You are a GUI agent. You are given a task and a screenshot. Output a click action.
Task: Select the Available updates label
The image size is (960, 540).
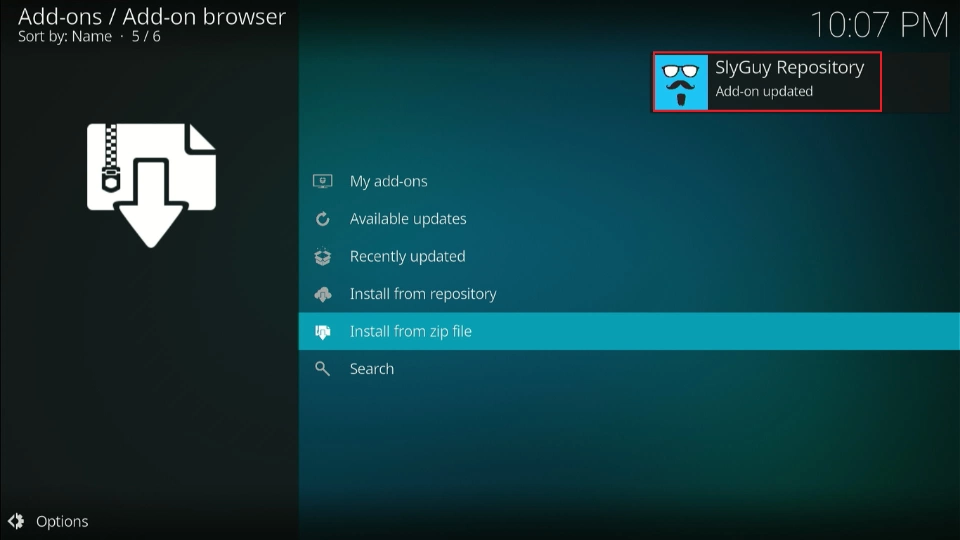click(x=408, y=219)
